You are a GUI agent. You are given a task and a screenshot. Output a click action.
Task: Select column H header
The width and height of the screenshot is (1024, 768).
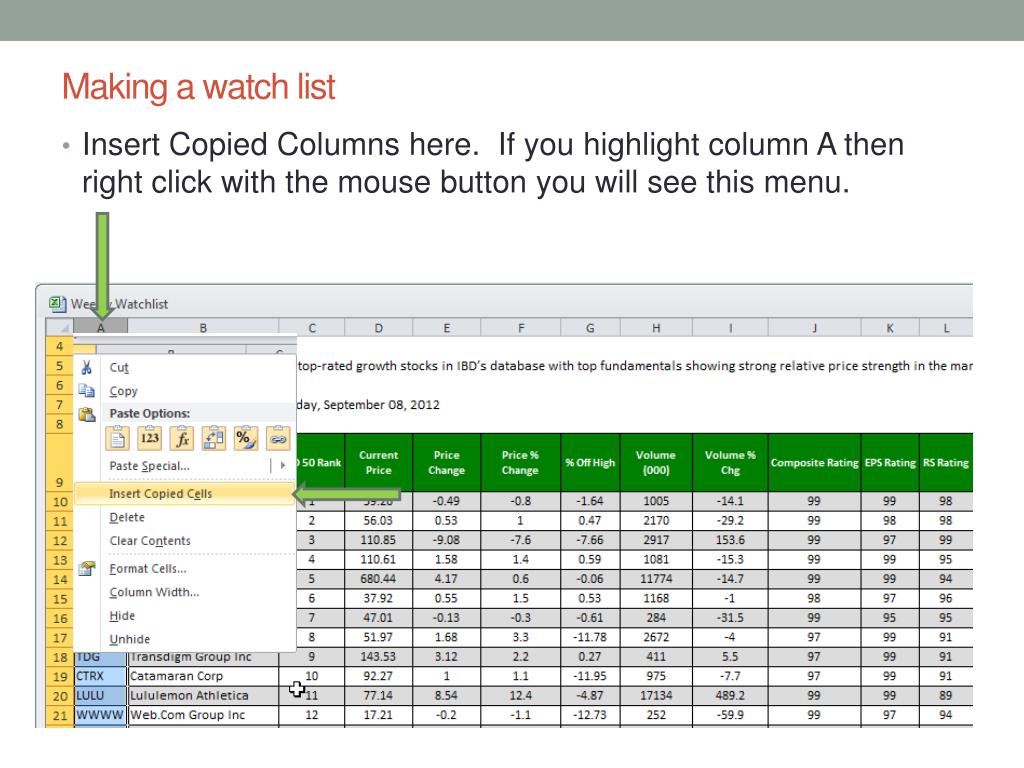(x=656, y=328)
